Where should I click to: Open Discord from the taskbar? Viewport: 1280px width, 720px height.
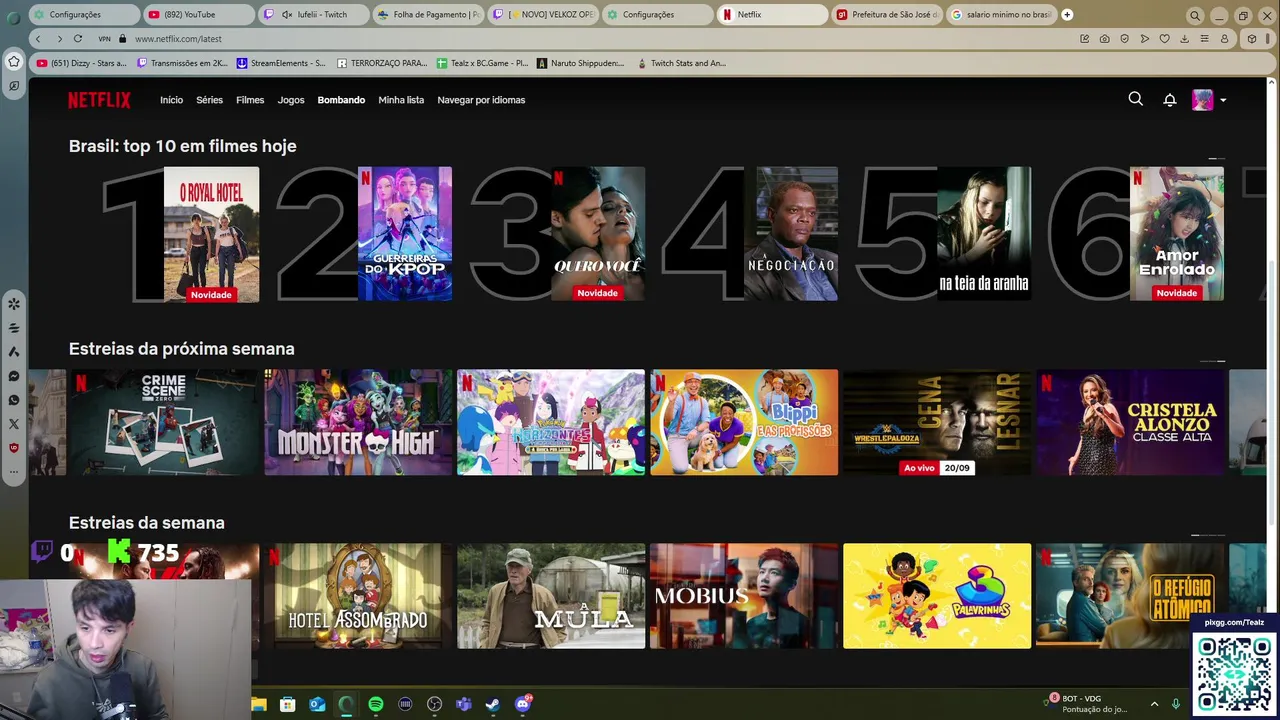point(522,704)
